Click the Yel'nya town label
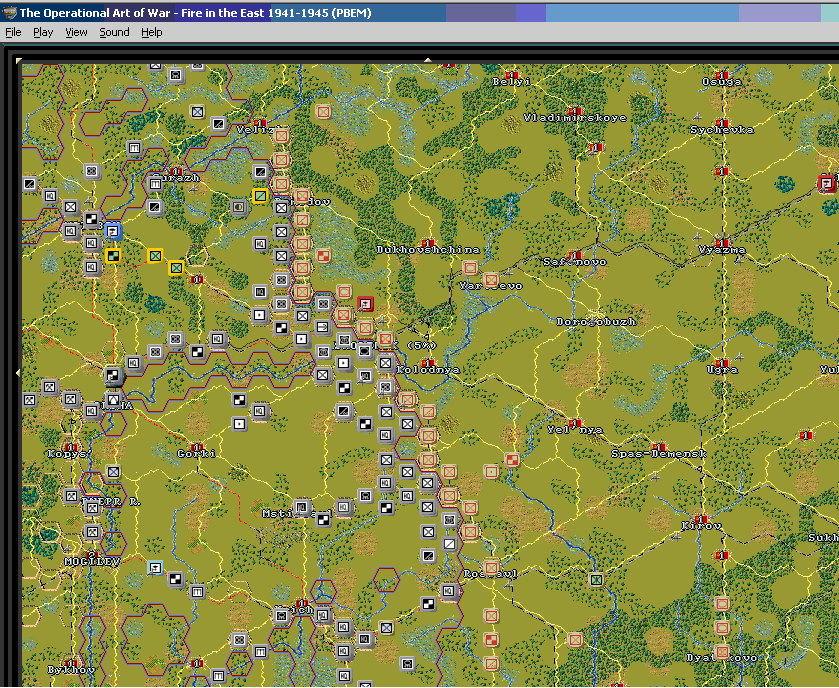 (575, 430)
